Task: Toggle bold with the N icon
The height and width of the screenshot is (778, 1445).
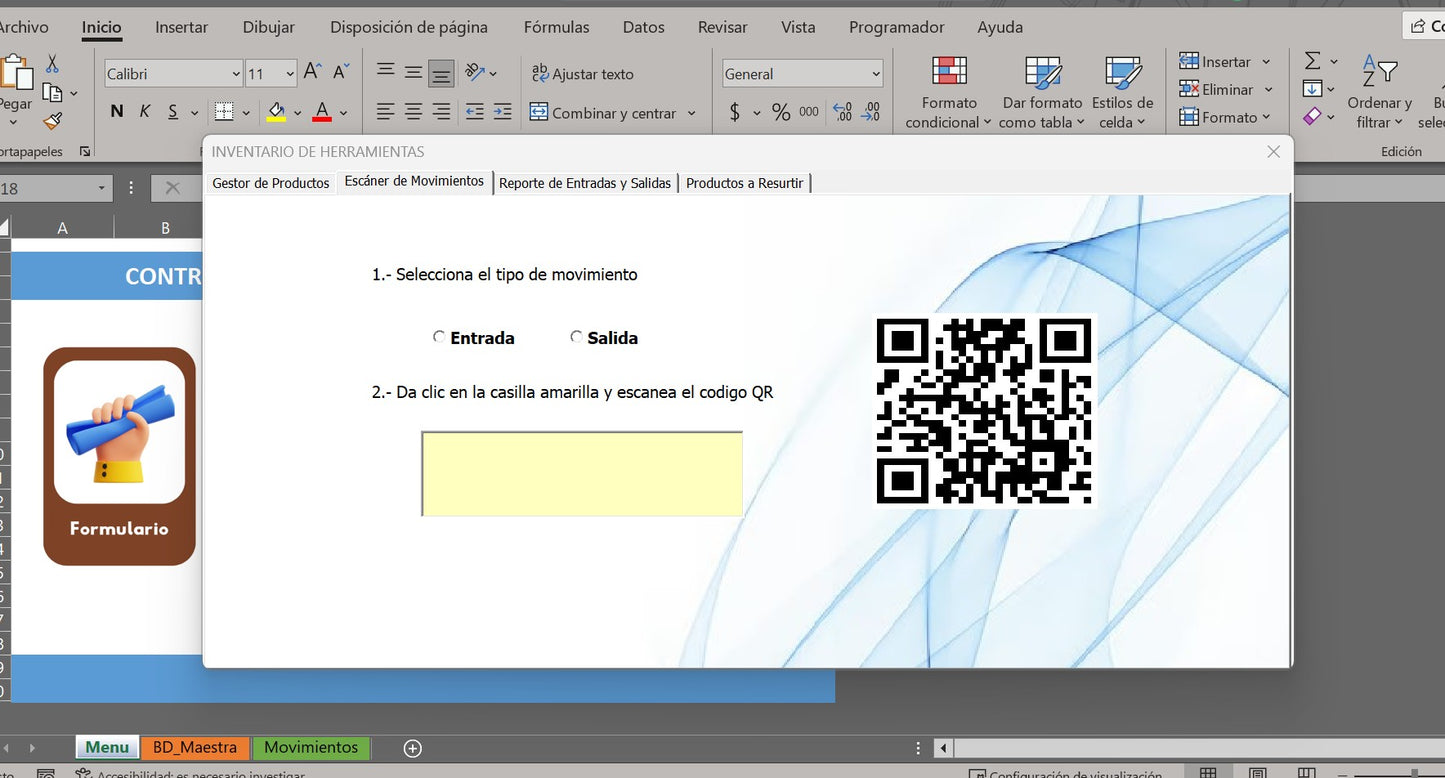Action: (x=117, y=112)
